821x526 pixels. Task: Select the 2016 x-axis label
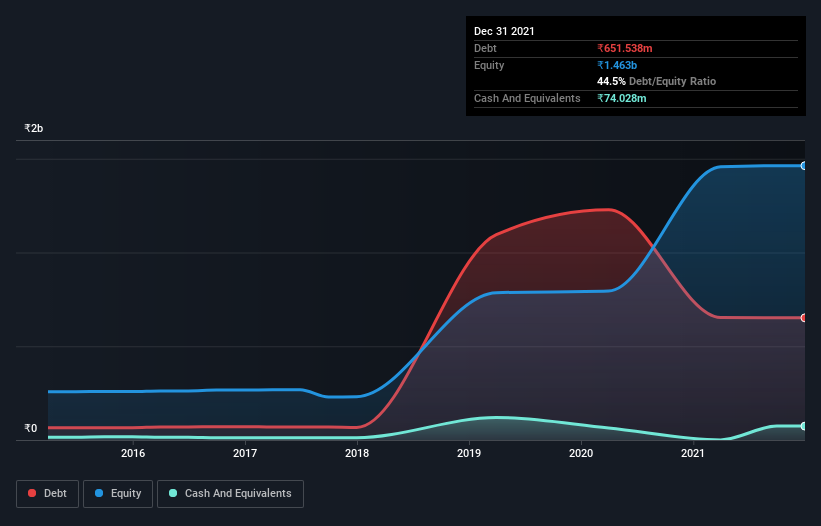point(133,453)
